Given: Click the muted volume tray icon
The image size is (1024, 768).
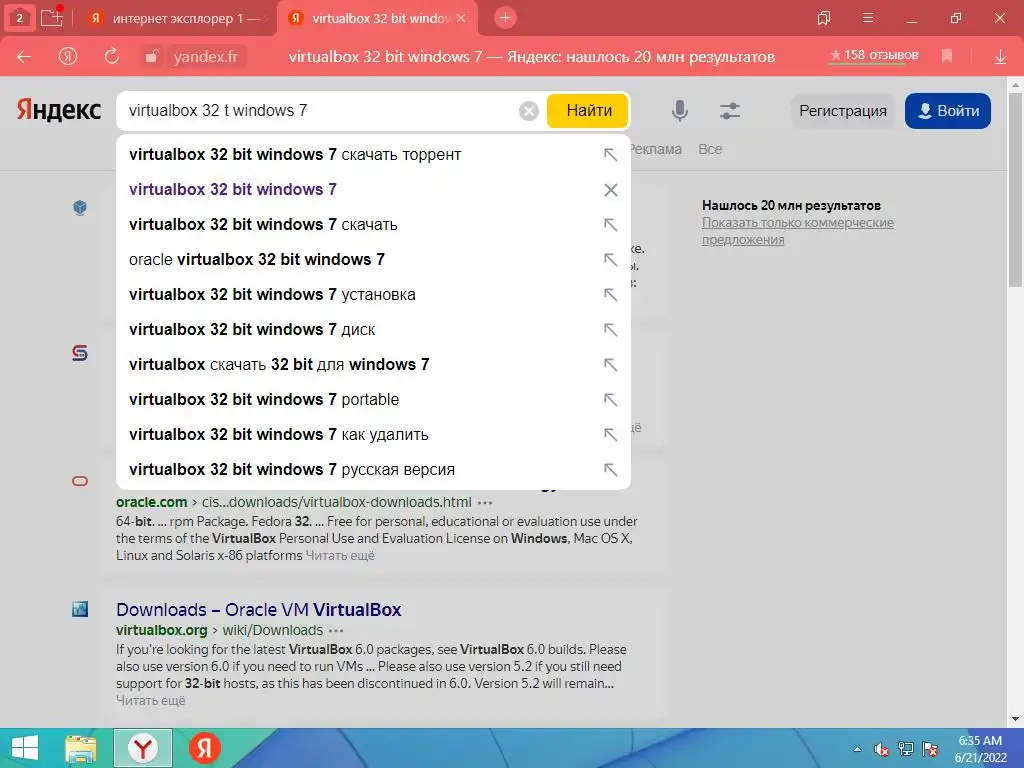Looking at the screenshot, I should tap(882, 749).
